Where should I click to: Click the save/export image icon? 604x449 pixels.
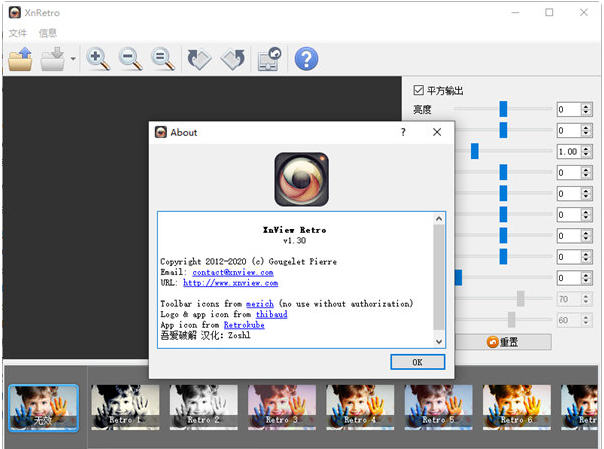coord(54,59)
